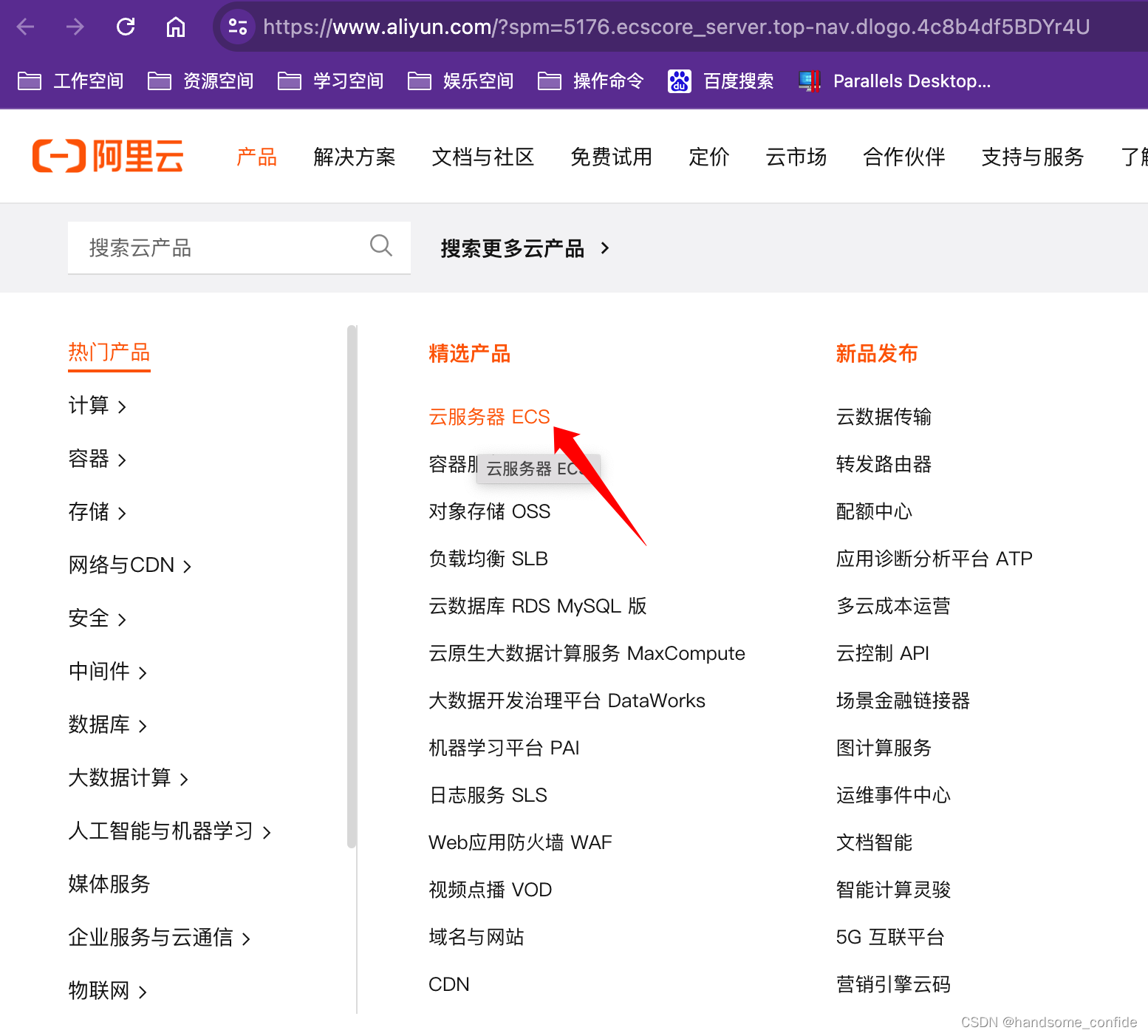The height and width of the screenshot is (1036, 1148).
Task: Select the 文档与社区 menu item
Action: click(483, 157)
